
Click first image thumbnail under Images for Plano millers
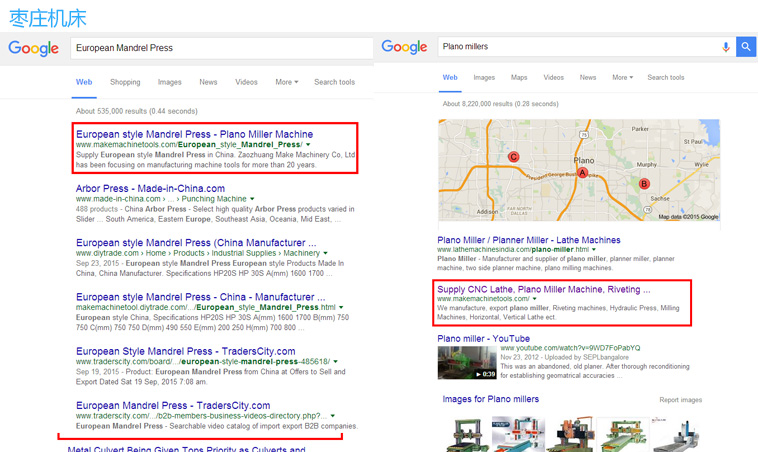466,434
